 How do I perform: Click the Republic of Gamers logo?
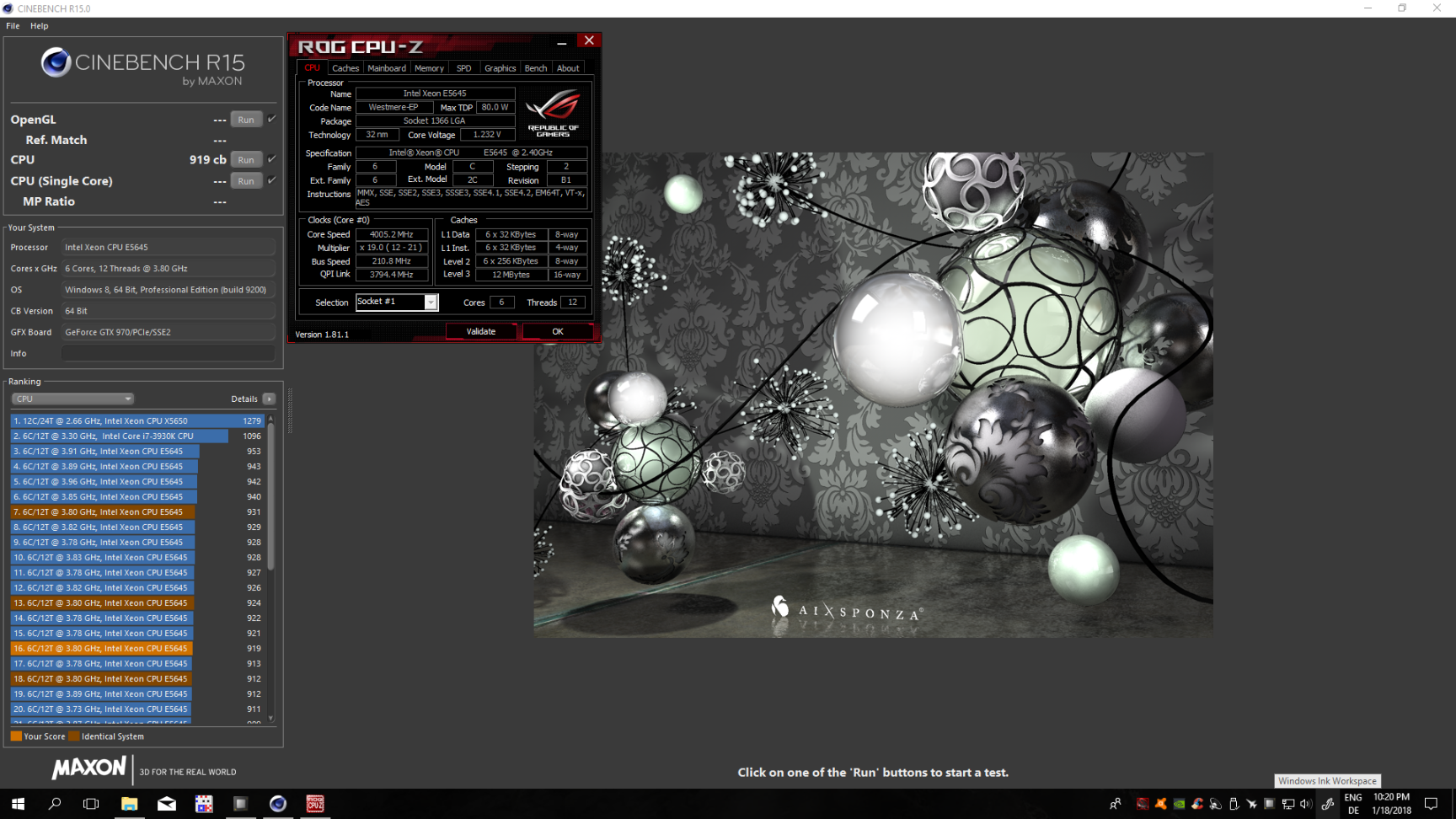553,114
